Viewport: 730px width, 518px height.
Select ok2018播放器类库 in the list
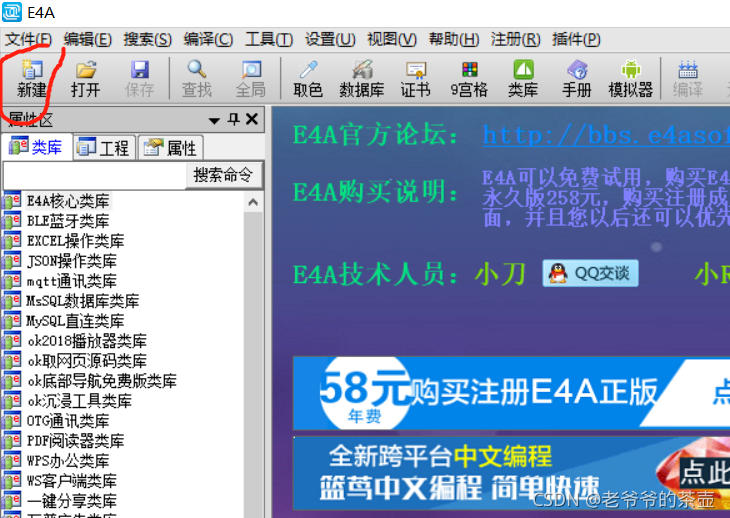point(87,341)
